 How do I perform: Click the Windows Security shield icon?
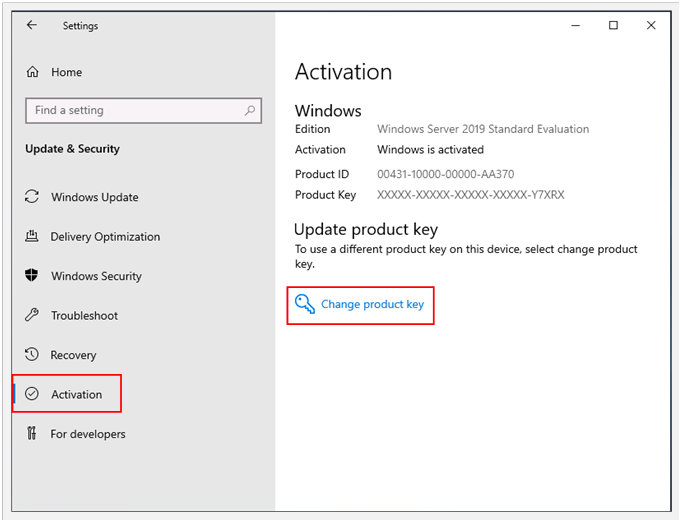tap(32, 275)
